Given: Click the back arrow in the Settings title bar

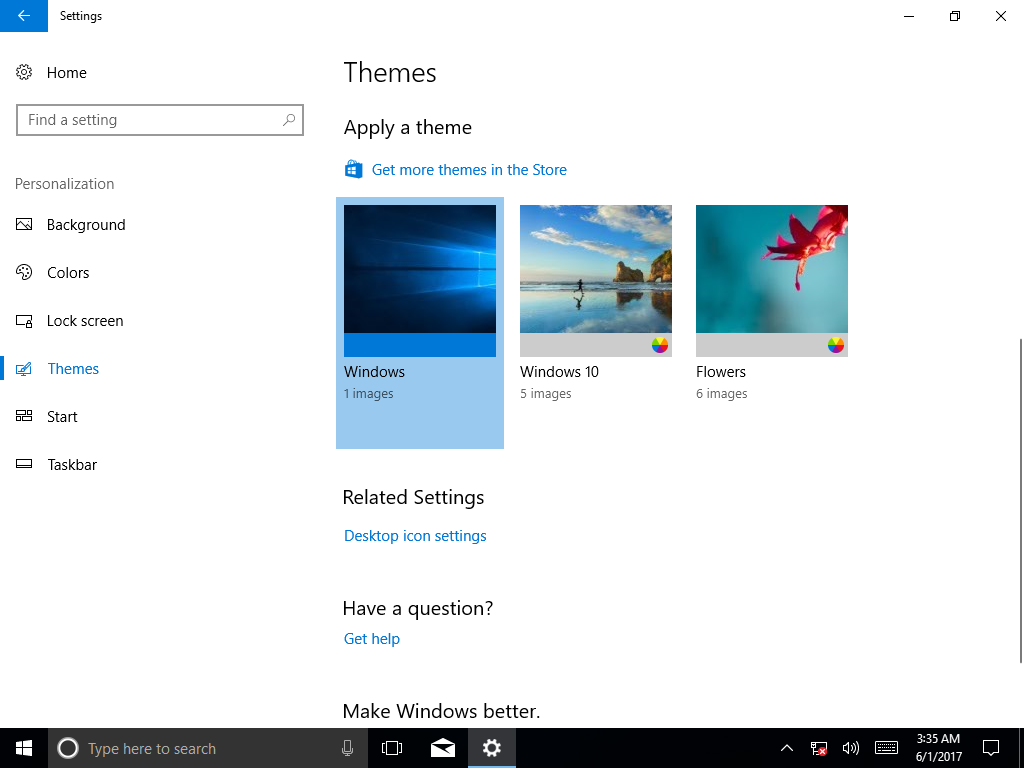Looking at the screenshot, I should (24, 16).
